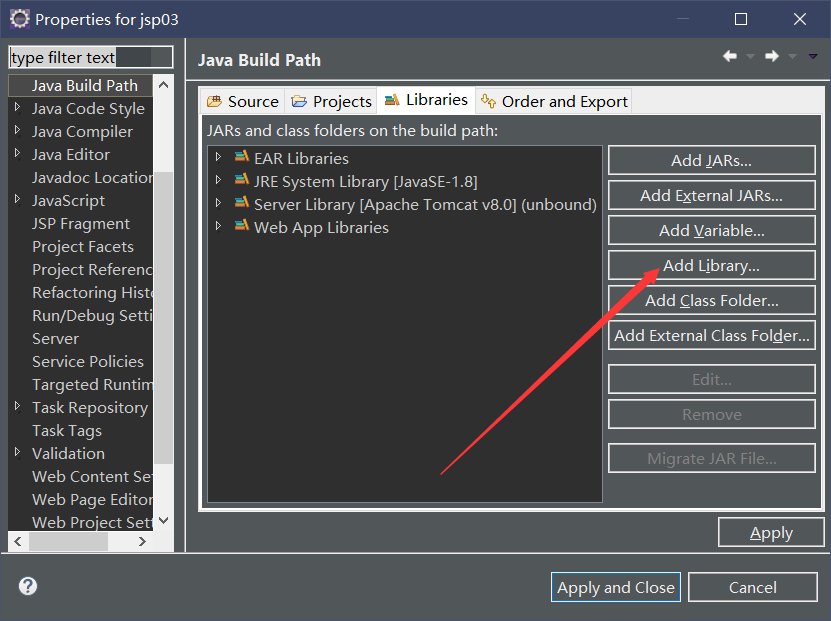
Task: Click the Order and Export tab icon
Action: pos(488,100)
